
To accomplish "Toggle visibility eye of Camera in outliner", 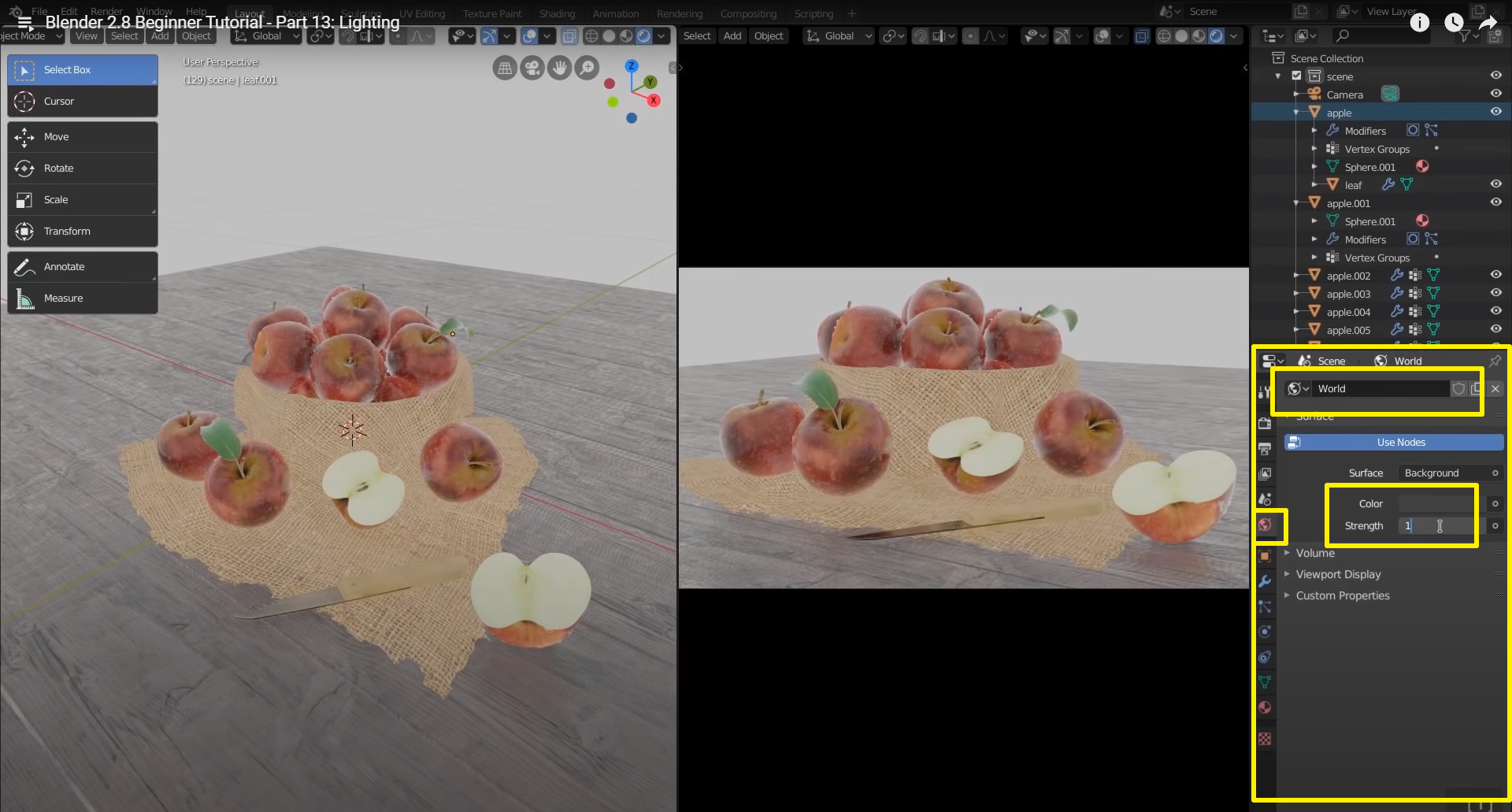I will click(x=1495, y=94).
